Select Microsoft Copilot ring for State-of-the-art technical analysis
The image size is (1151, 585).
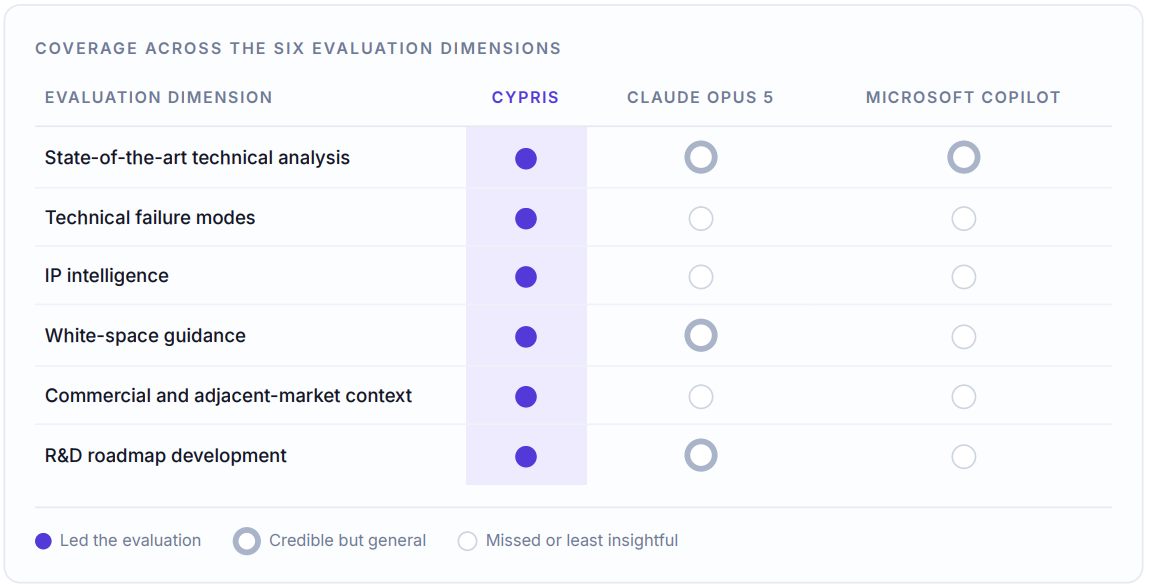[964, 157]
